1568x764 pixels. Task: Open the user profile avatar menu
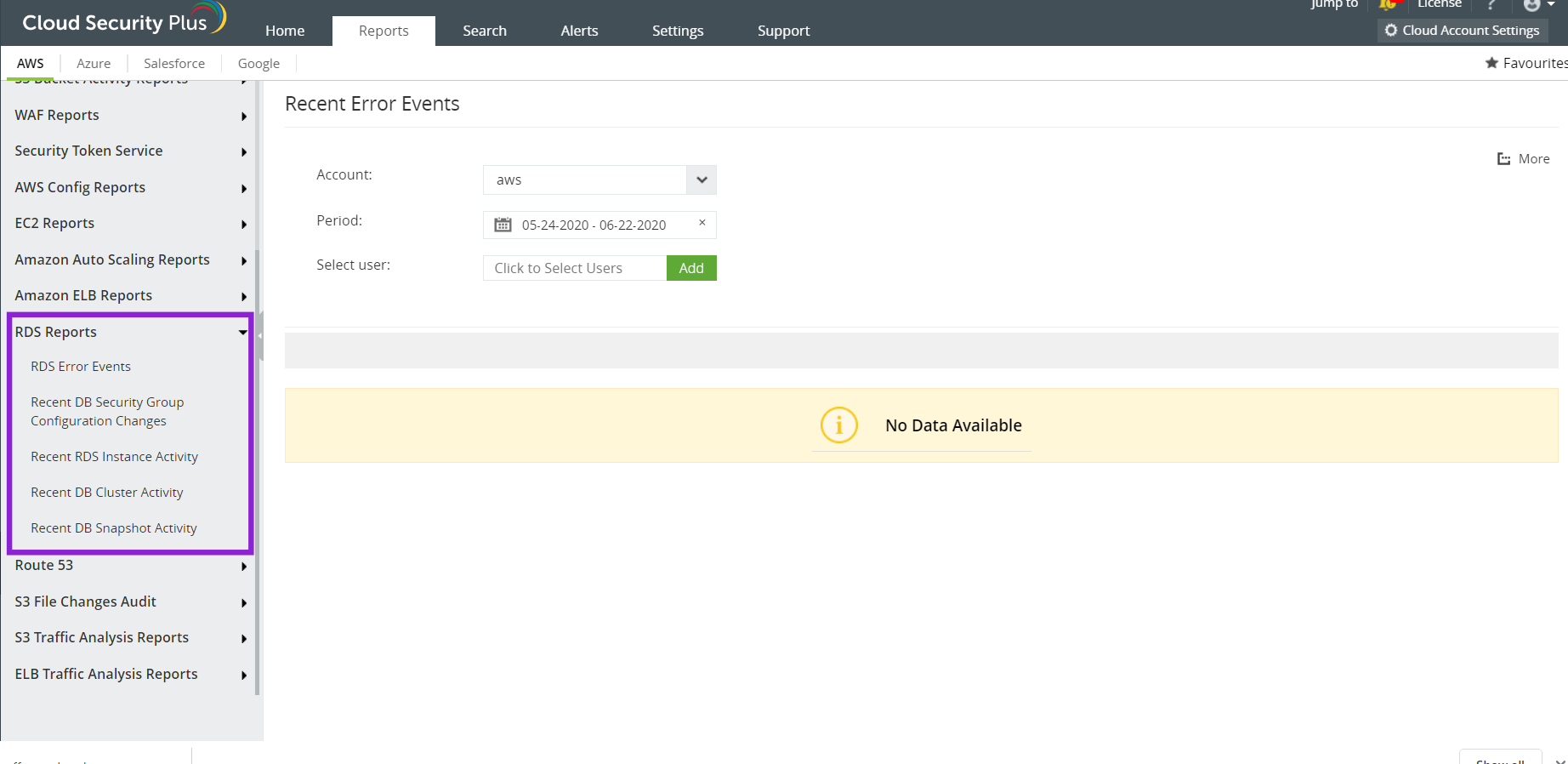[x=1538, y=5]
